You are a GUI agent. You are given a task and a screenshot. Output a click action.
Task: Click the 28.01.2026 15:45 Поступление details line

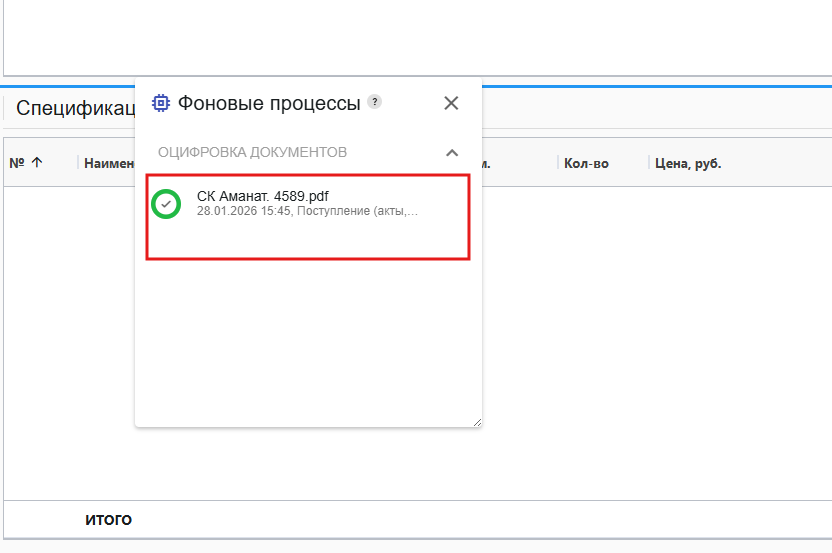(x=307, y=211)
